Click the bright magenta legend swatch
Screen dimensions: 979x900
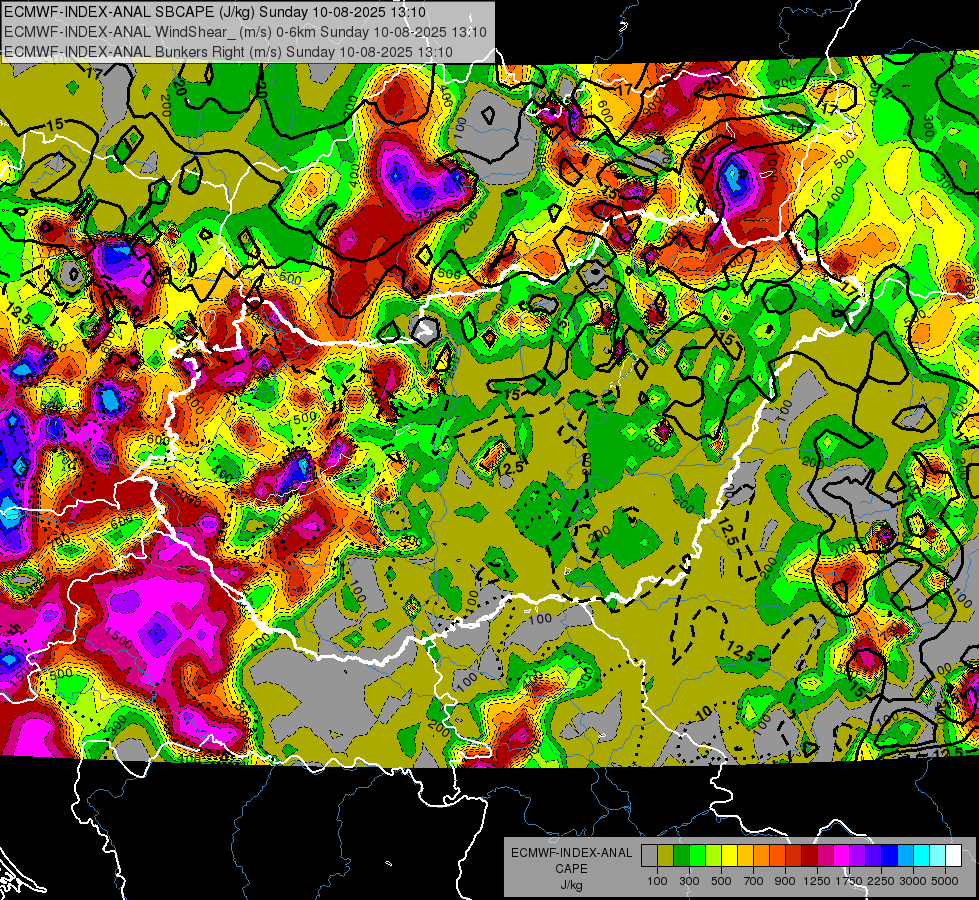[842, 855]
